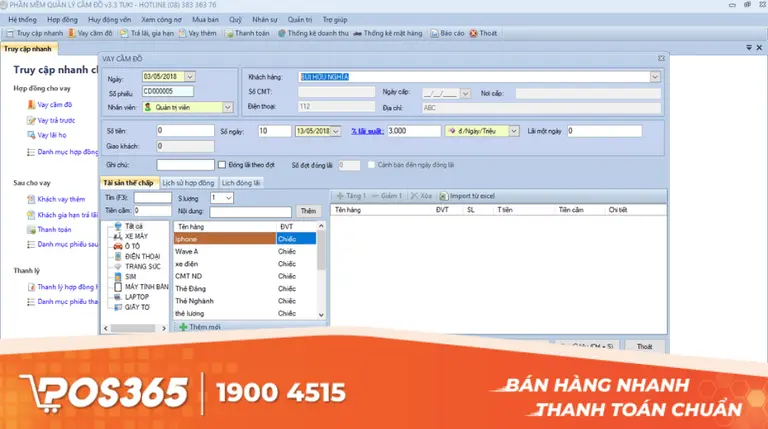Click the Thêm button
This screenshot has width=768, height=429.
tap(308, 211)
